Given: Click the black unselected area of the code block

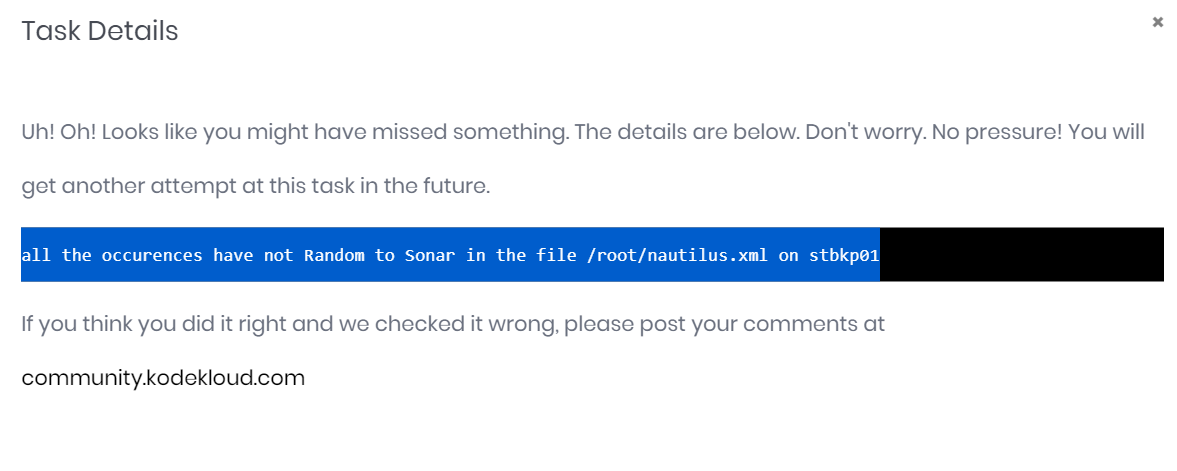Looking at the screenshot, I should 1020,255.
